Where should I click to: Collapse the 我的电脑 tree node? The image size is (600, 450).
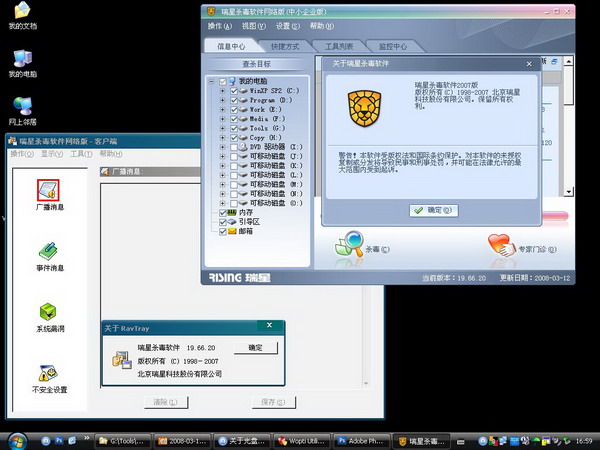click(211, 82)
